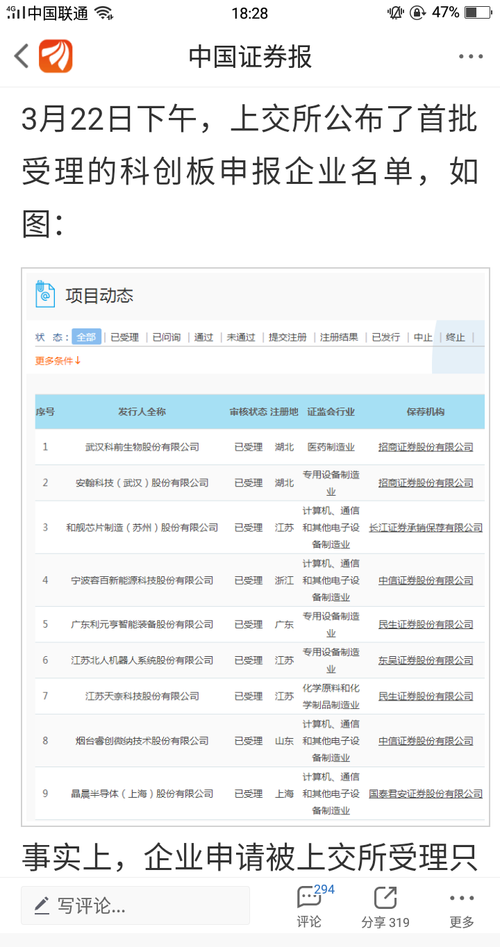500x947 pixels.
Task: Click the 证监会行业 column header
Action: (x=331, y=412)
